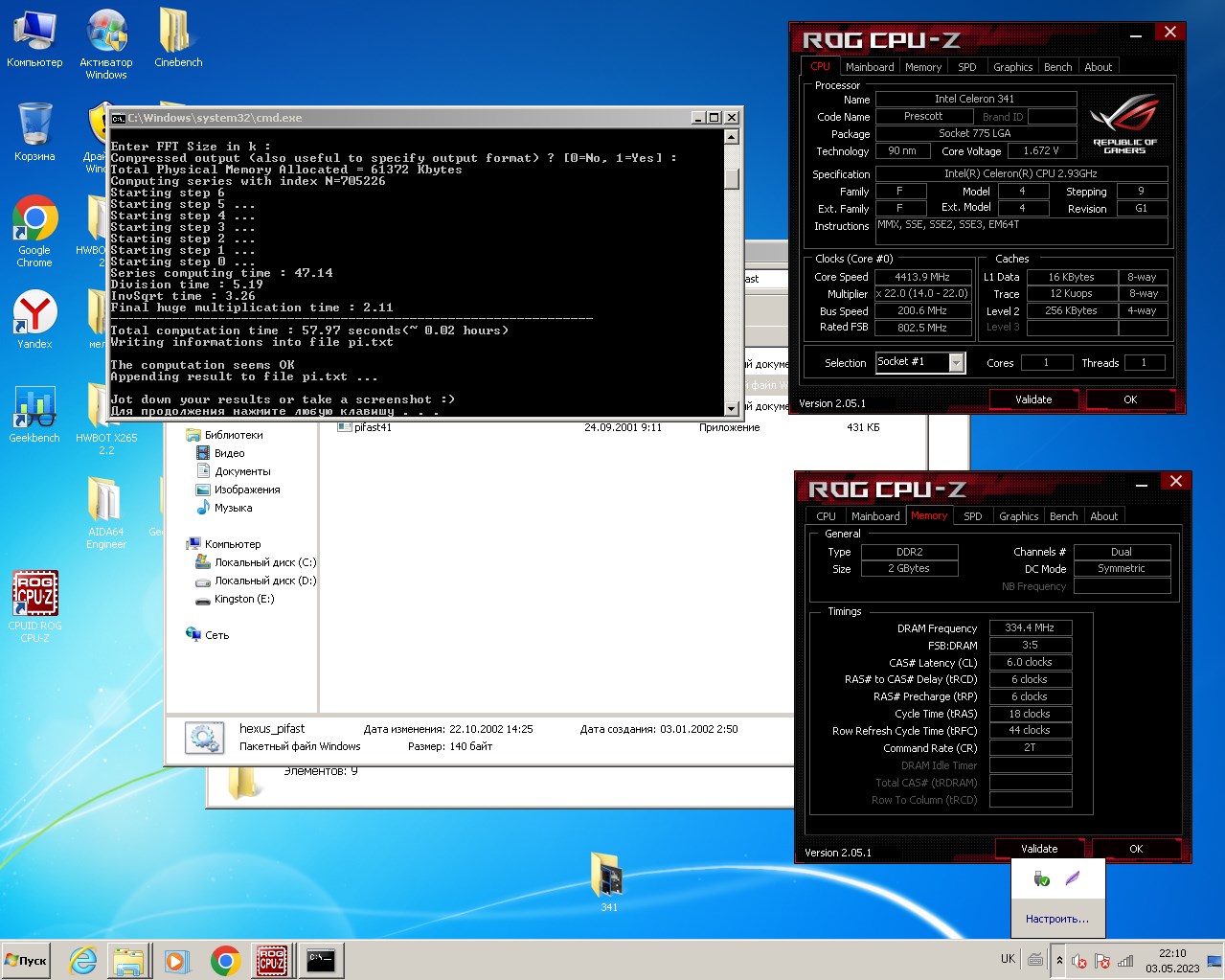Switch to CPU tab in the lower CPU-Z window
The height and width of the screenshot is (980, 1225).
pos(826,516)
